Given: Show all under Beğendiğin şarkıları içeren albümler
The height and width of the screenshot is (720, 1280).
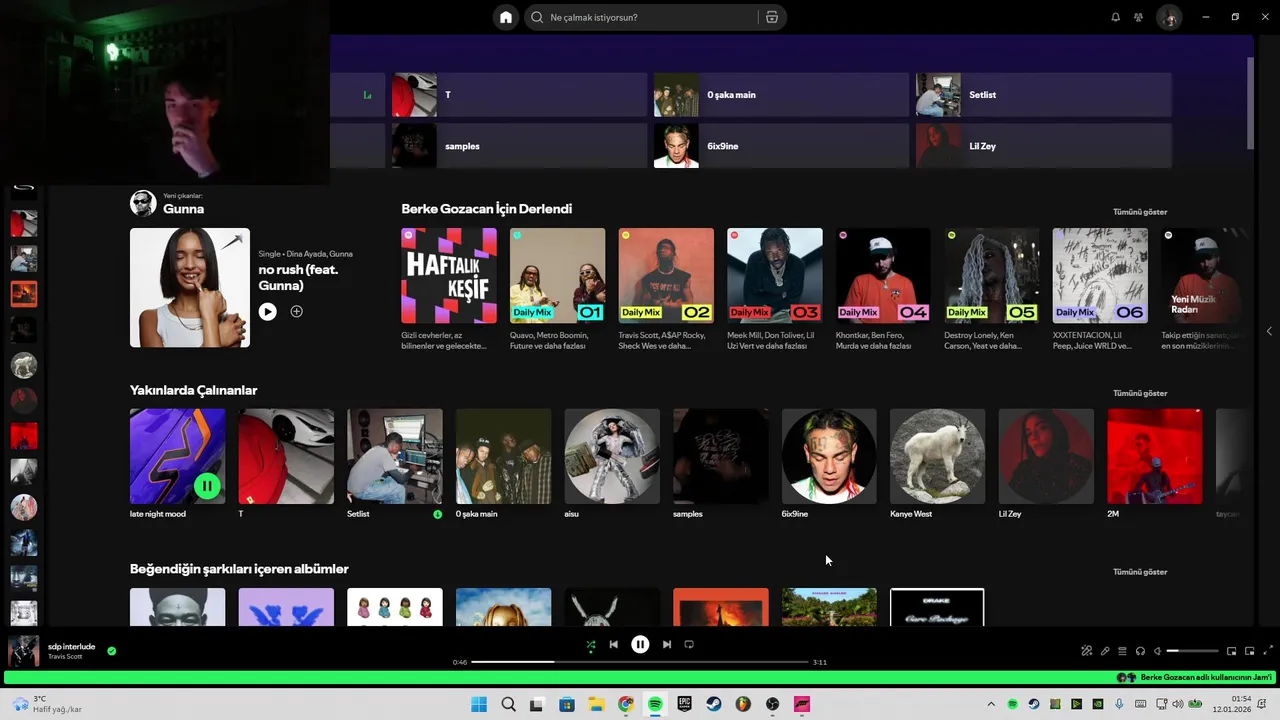Looking at the screenshot, I should [x=1140, y=572].
